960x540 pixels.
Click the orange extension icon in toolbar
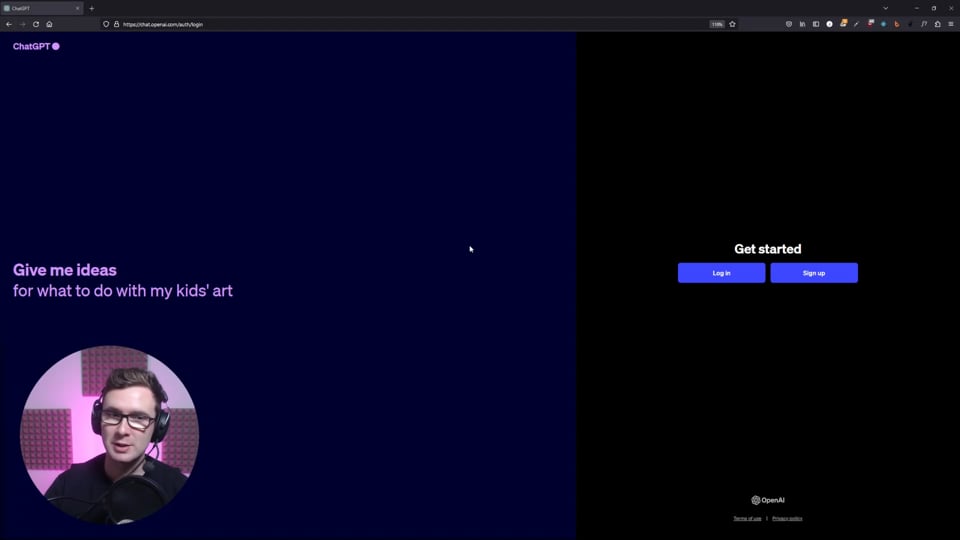pos(843,24)
